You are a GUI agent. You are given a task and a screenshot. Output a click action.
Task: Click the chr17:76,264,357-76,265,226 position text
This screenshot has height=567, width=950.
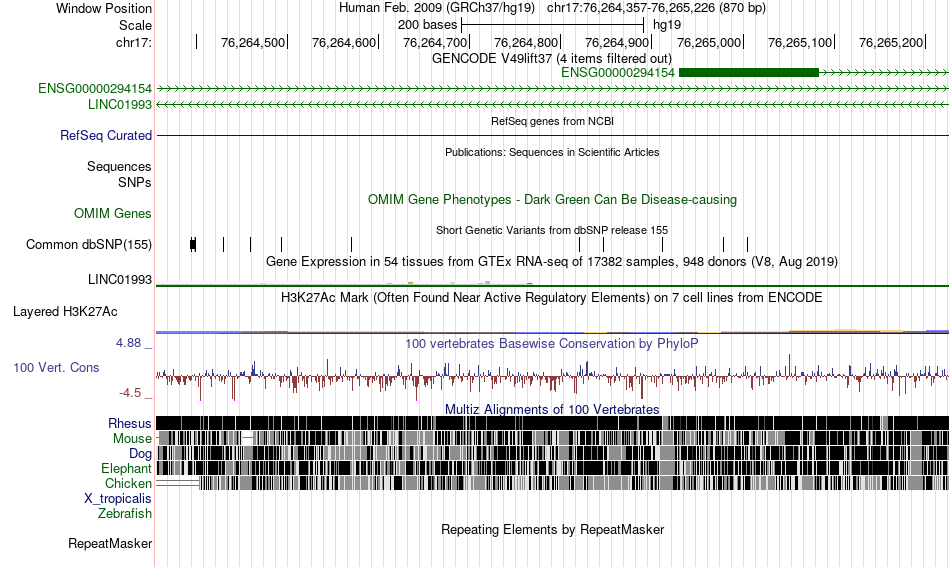pyautogui.click(x=656, y=8)
